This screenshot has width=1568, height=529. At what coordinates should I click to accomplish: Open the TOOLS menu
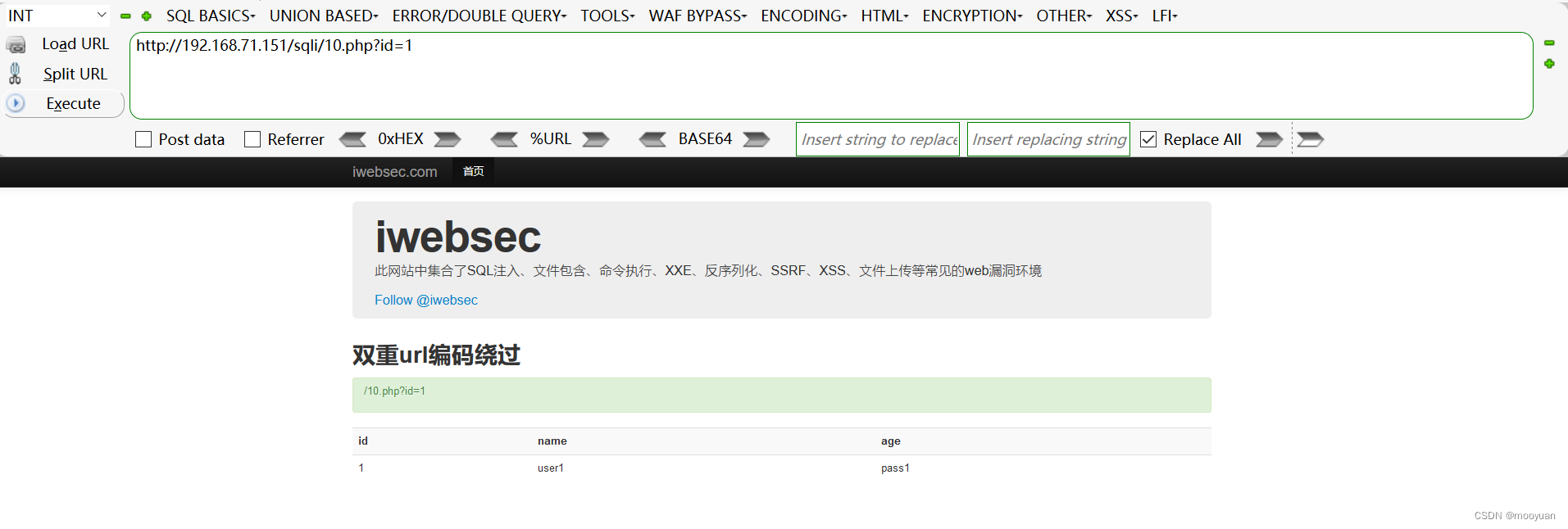click(607, 16)
